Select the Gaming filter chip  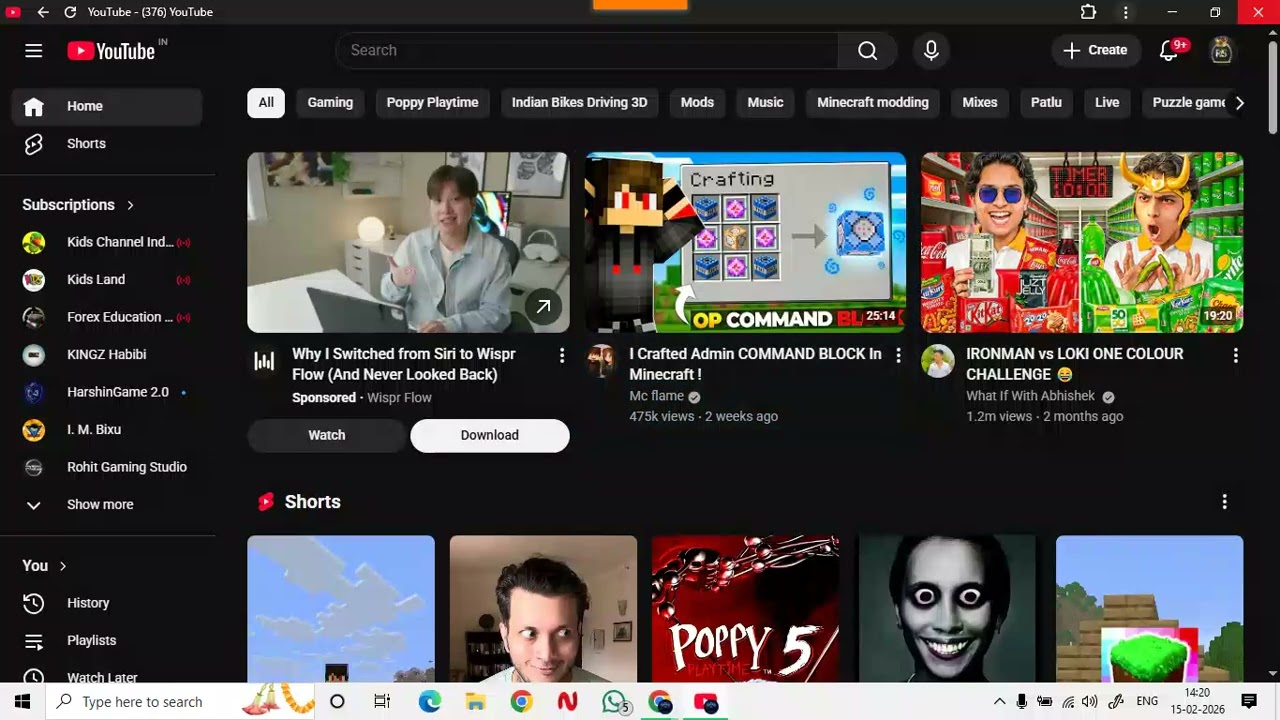[330, 103]
